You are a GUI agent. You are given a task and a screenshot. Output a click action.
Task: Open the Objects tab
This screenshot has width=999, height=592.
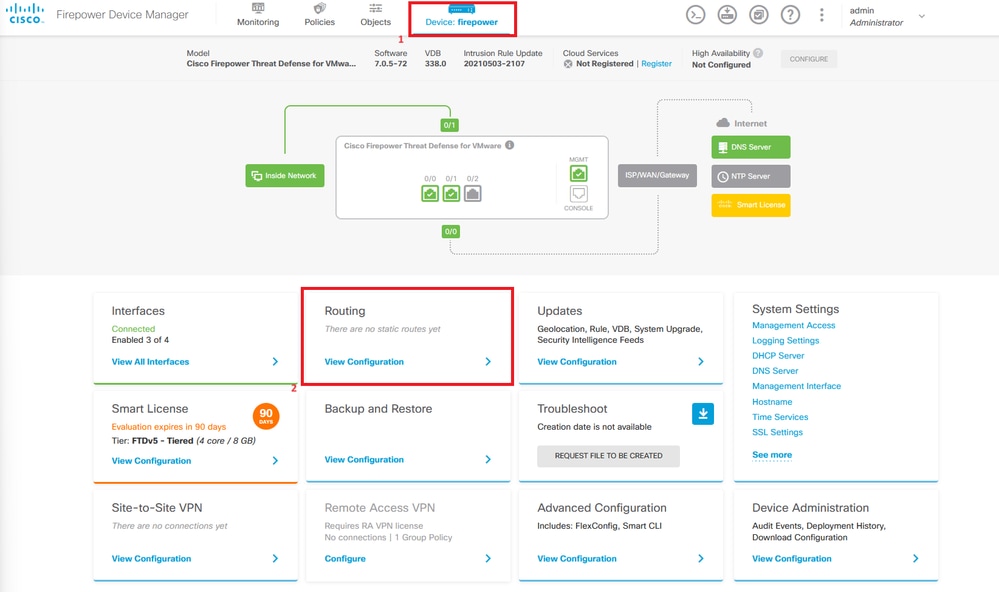(x=375, y=15)
